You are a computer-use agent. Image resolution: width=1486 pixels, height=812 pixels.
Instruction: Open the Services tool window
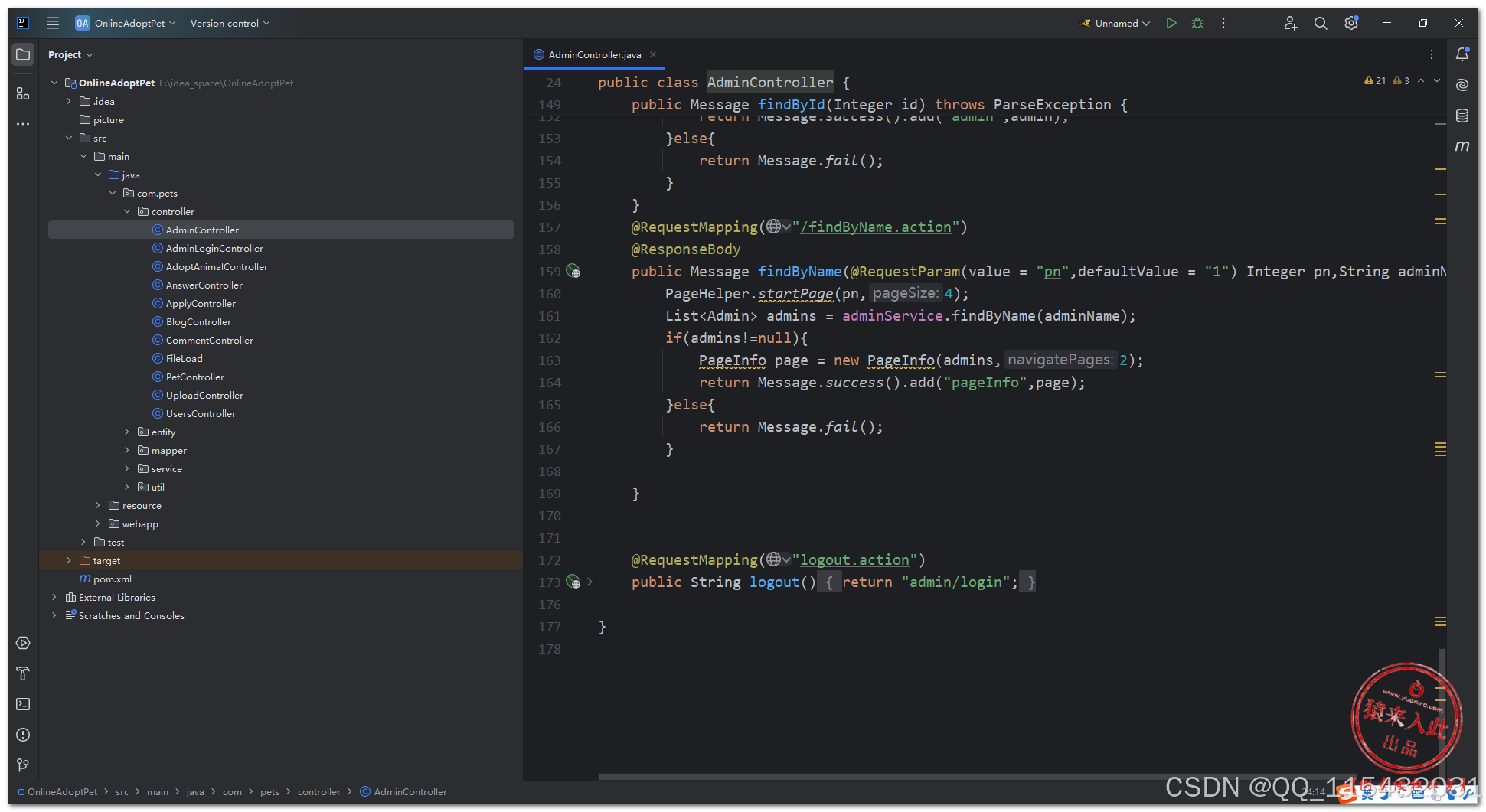[23, 643]
